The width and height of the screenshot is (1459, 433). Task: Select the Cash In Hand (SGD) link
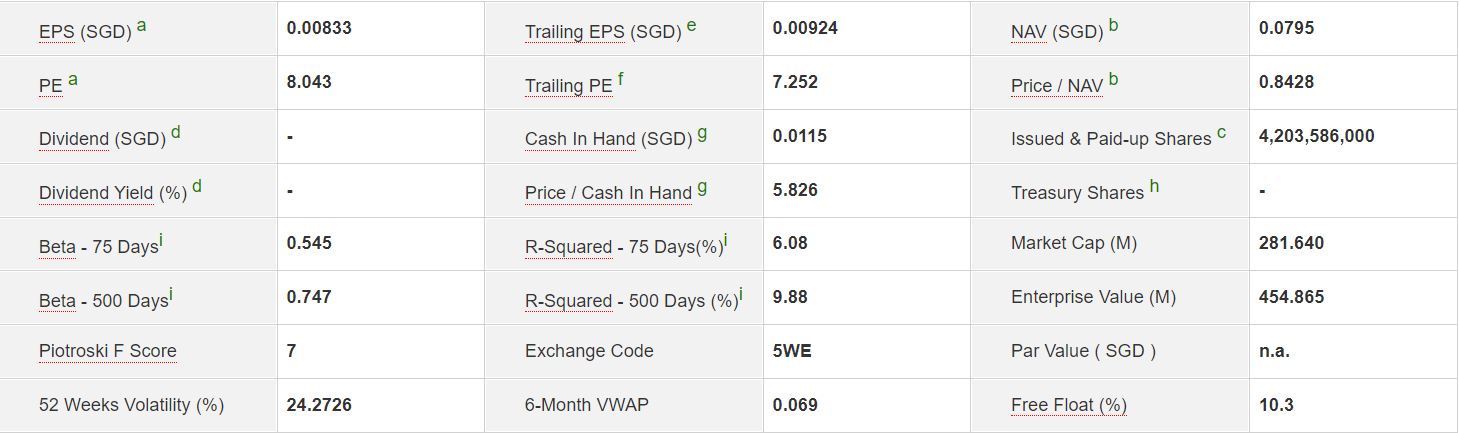point(608,139)
